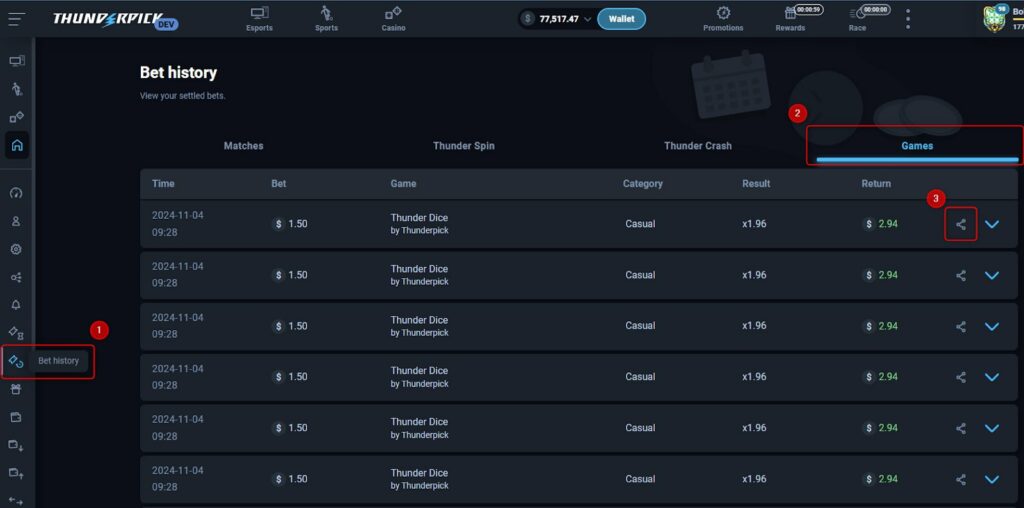Share the fifth bet in the list
The height and width of the screenshot is (508, 1024).
(961, 428)
